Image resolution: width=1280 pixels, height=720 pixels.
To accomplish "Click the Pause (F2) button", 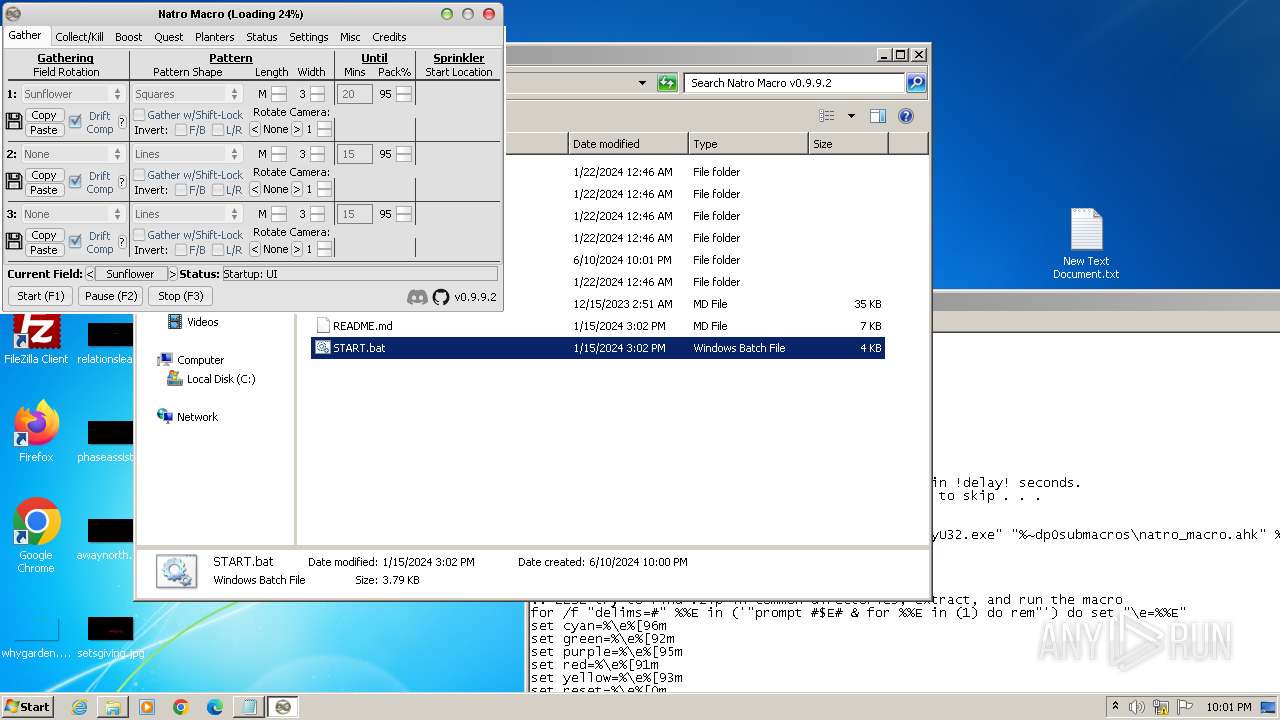I will tap(111, 296).
